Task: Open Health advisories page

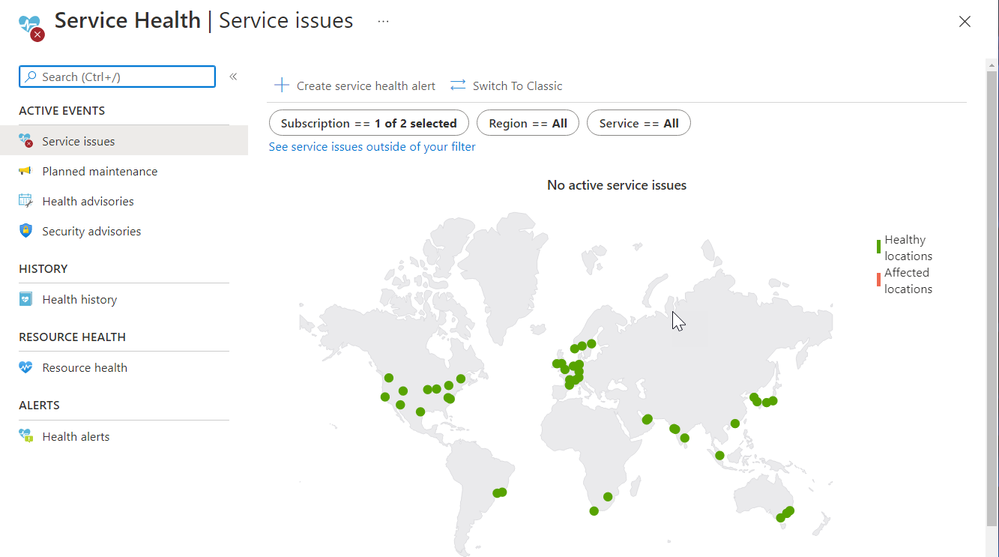Action: click(x=88, y=201)
